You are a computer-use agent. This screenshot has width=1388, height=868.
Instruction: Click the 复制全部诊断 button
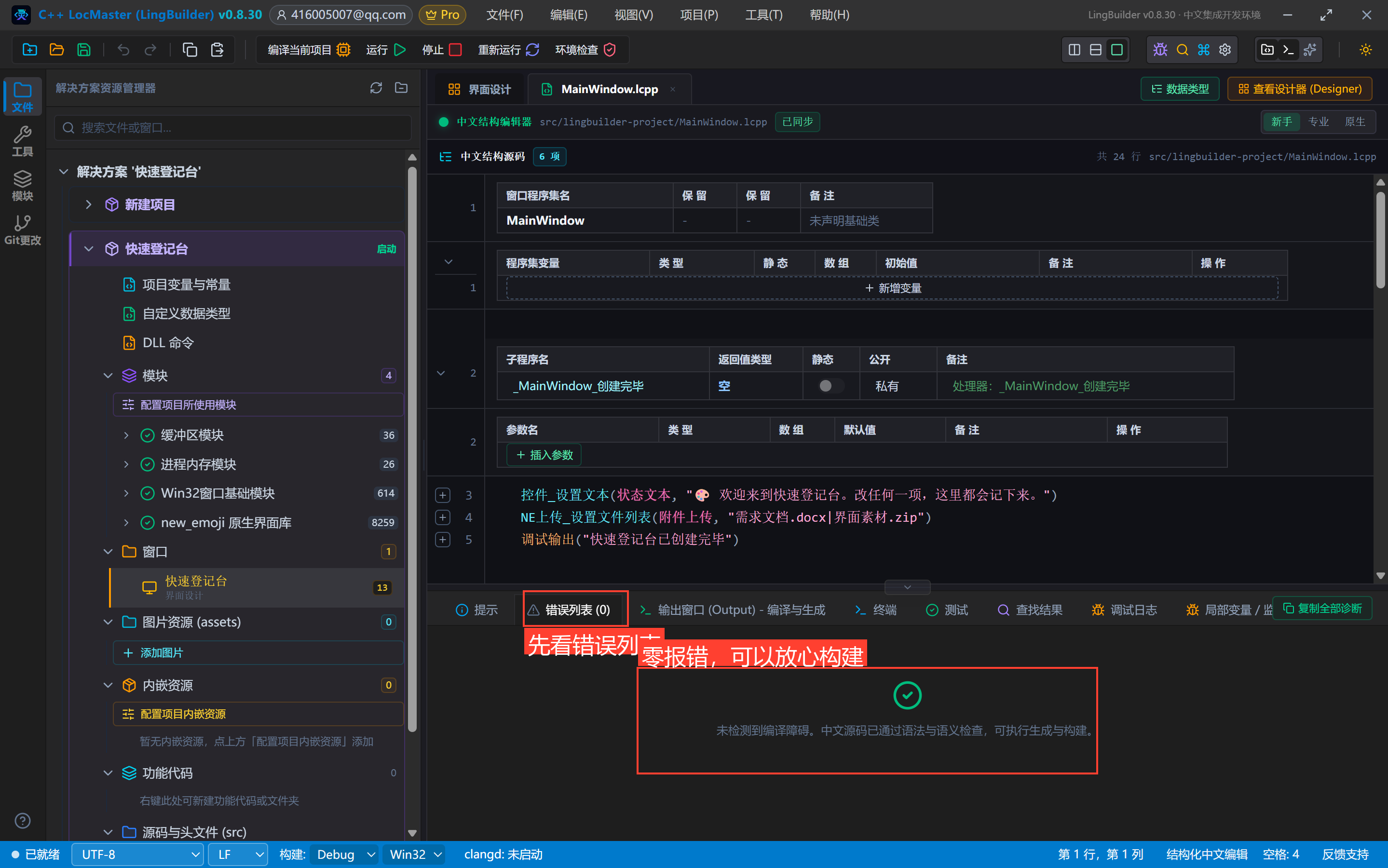pos(1322,608)
